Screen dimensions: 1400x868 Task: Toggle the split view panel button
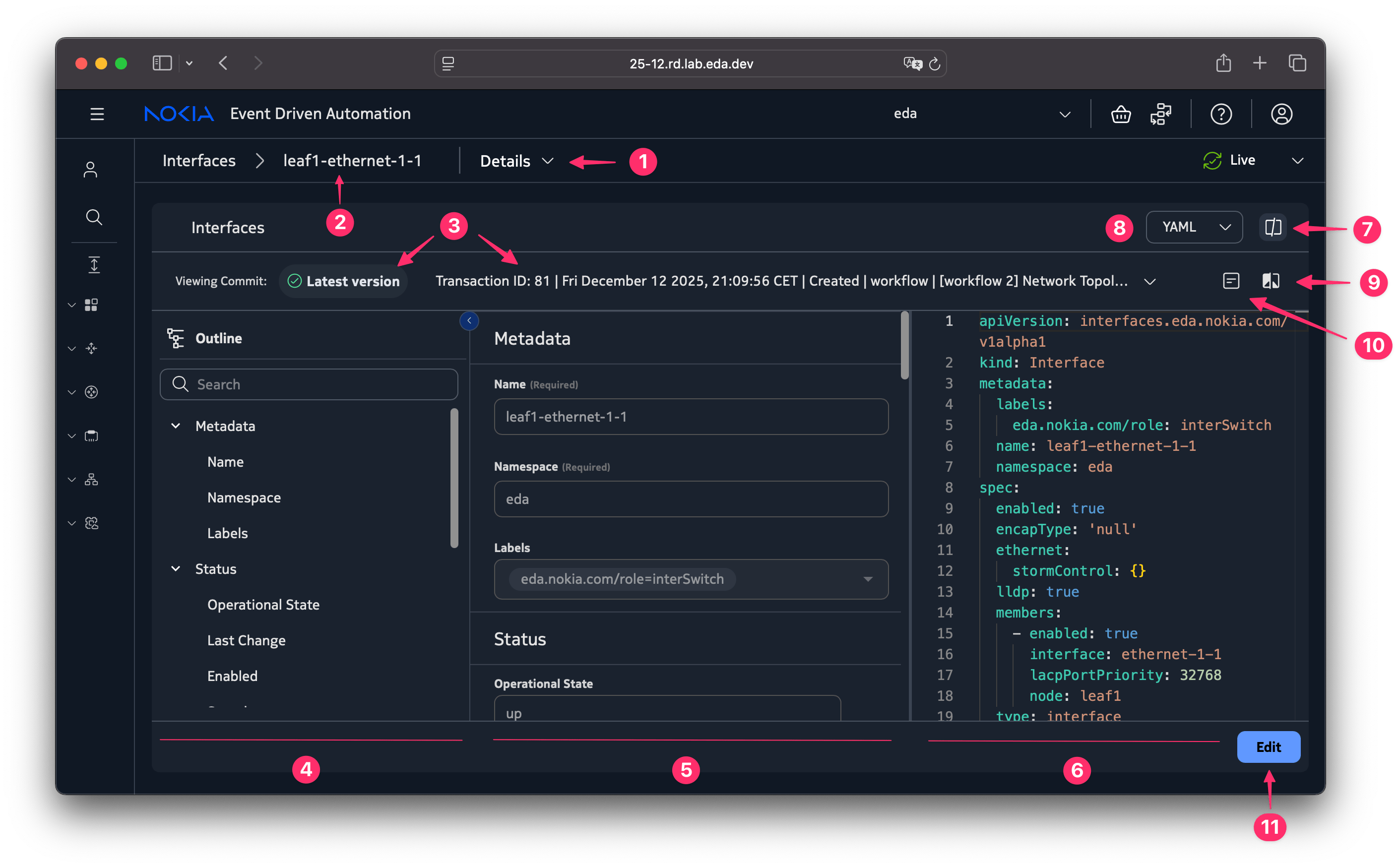coord(1273,227)
